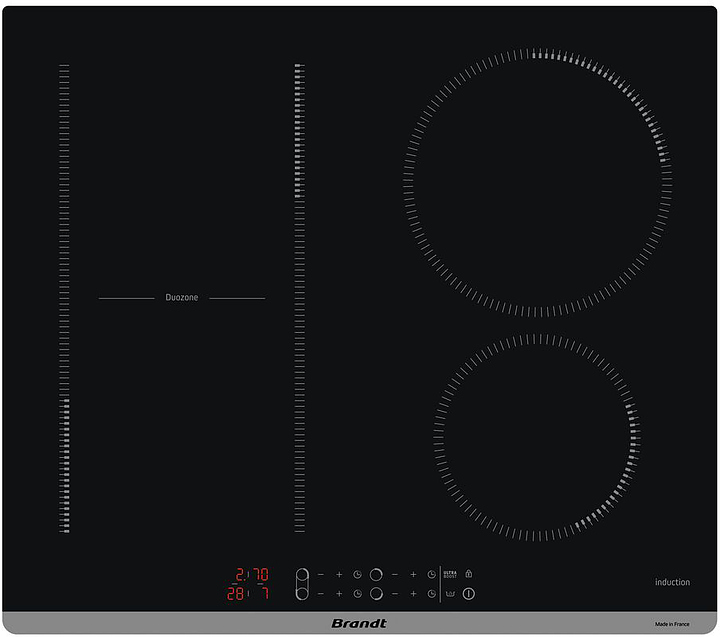Click the Brandt logo on the front strip
Screen dimensions: 720x637
[359, 624]
